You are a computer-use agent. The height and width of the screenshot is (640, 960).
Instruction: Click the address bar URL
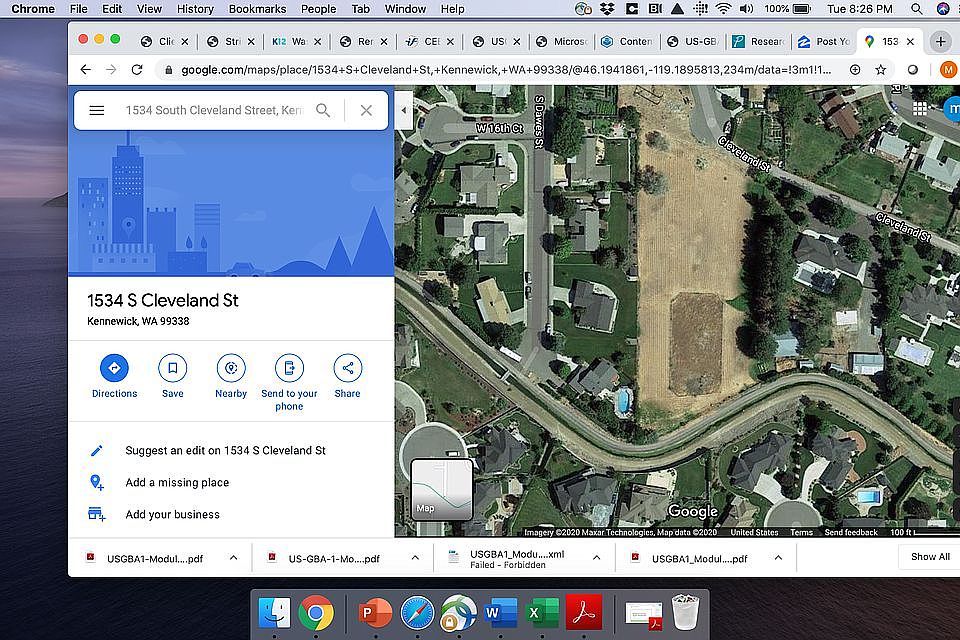[506, 70]
